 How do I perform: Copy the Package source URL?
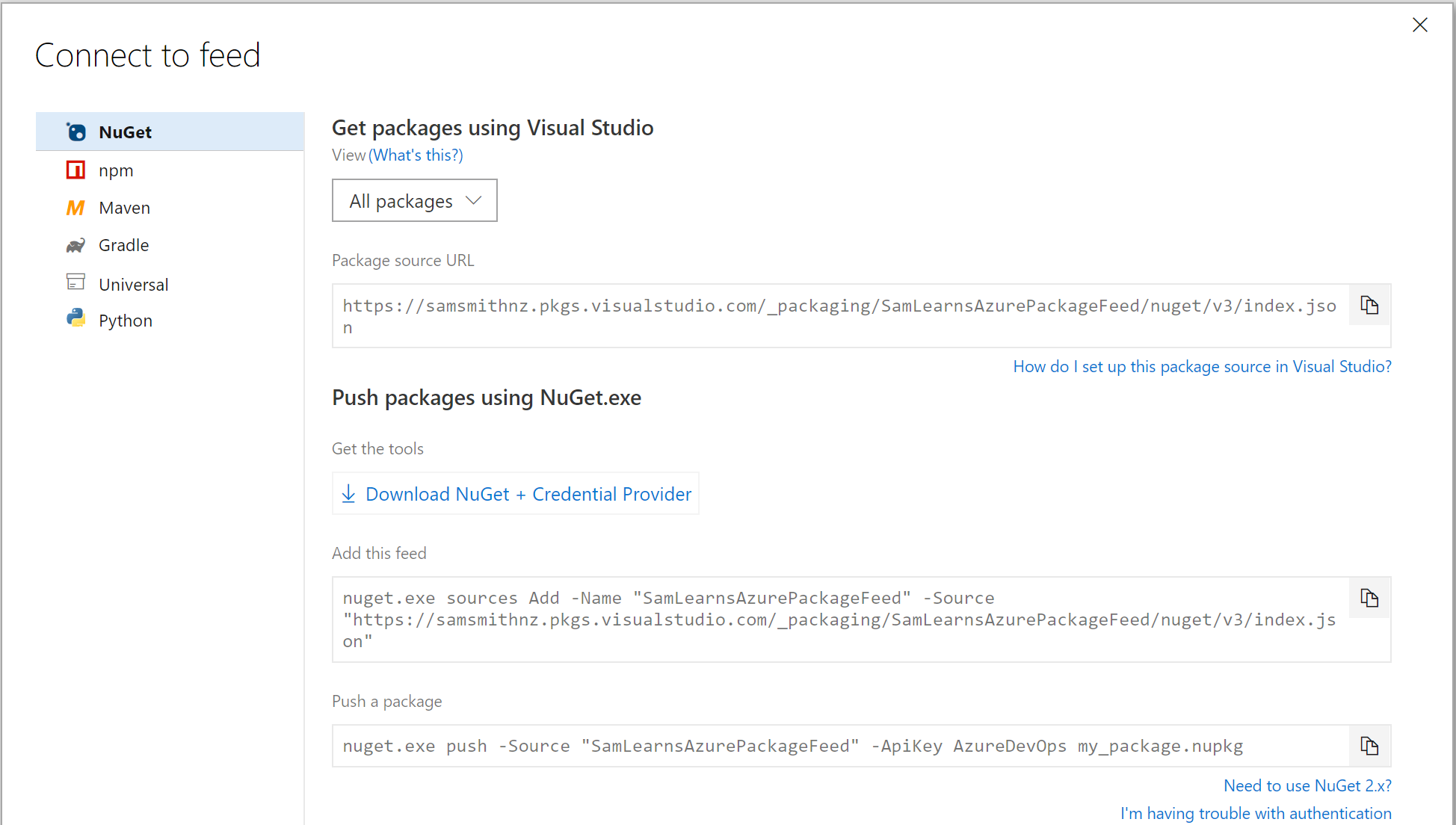(1369, 306)
